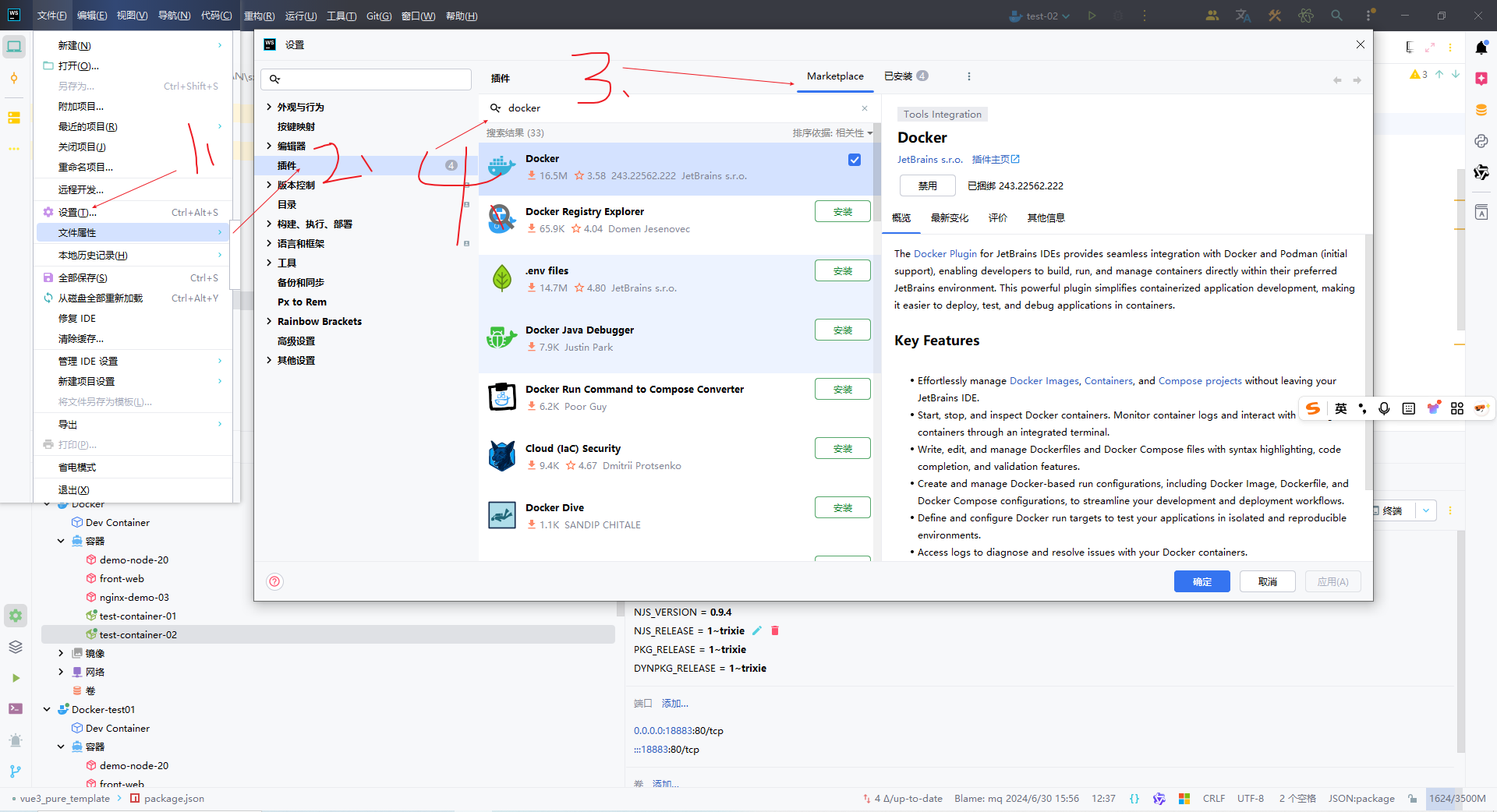Click the memory indicator 1624/3500M
Viewport: 1497px width, 812px height.
pos(1457,799)
